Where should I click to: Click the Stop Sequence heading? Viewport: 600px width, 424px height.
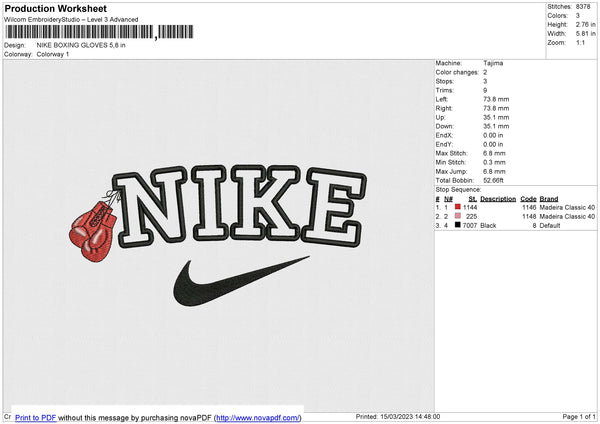tap(458, 190)
